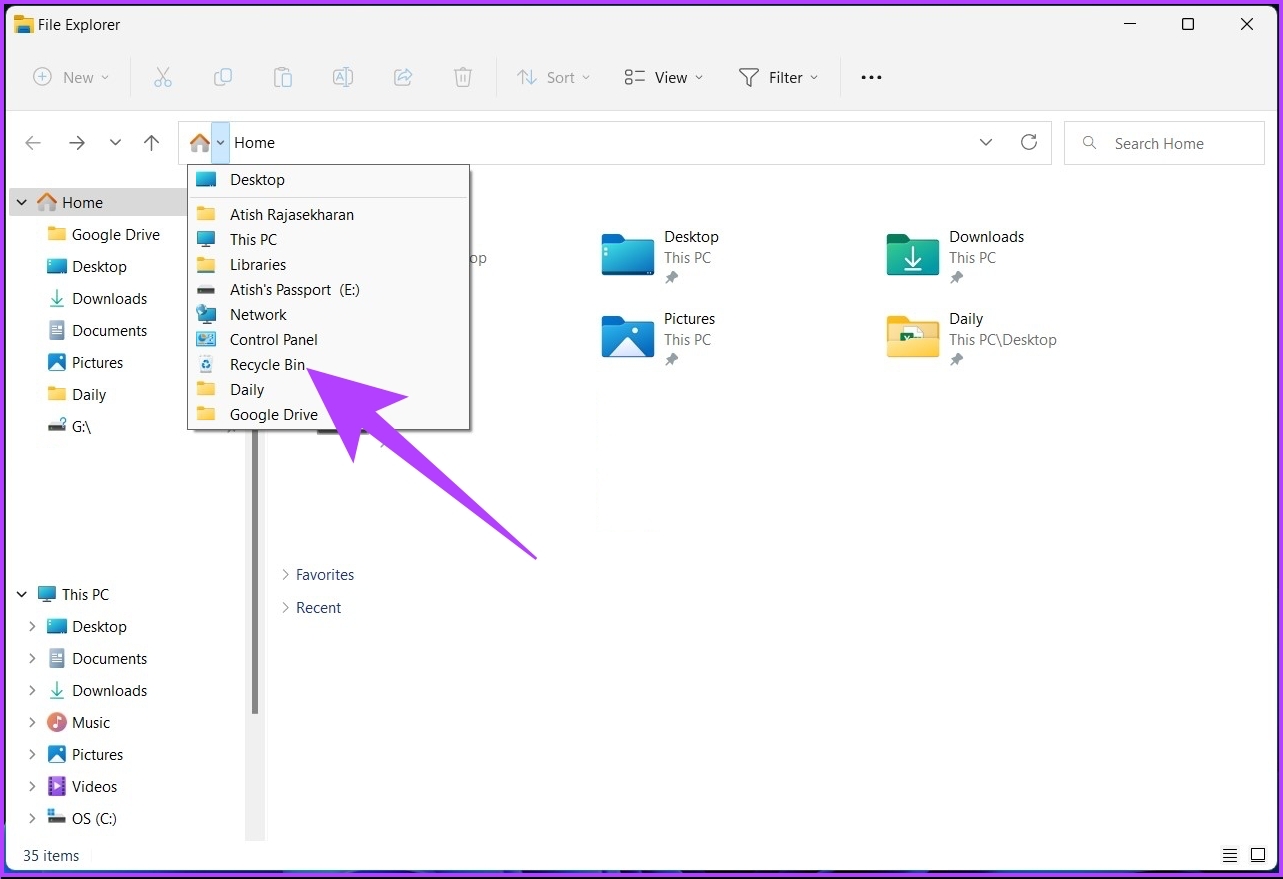
Task: Open the Sort dropdown
Action: click(553, 77)
